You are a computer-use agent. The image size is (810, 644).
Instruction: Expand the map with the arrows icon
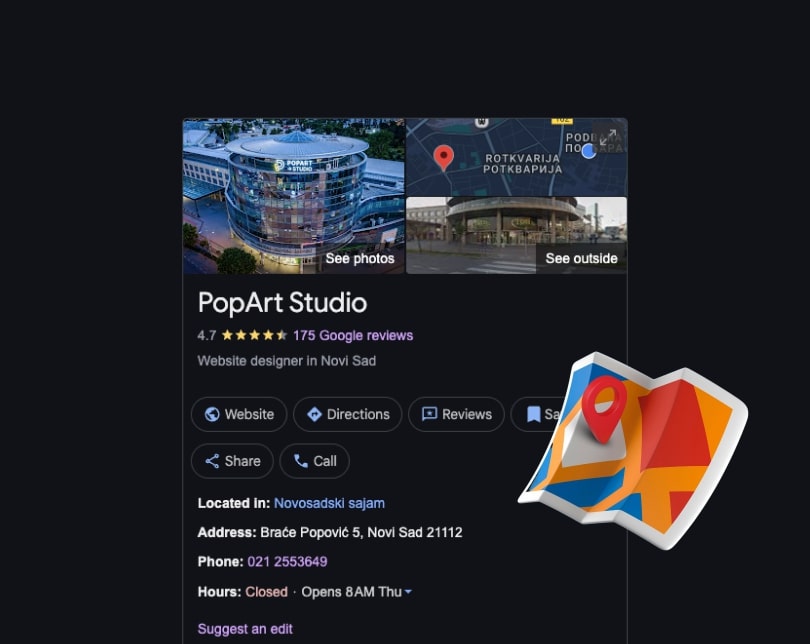click(x=608, y=136)
